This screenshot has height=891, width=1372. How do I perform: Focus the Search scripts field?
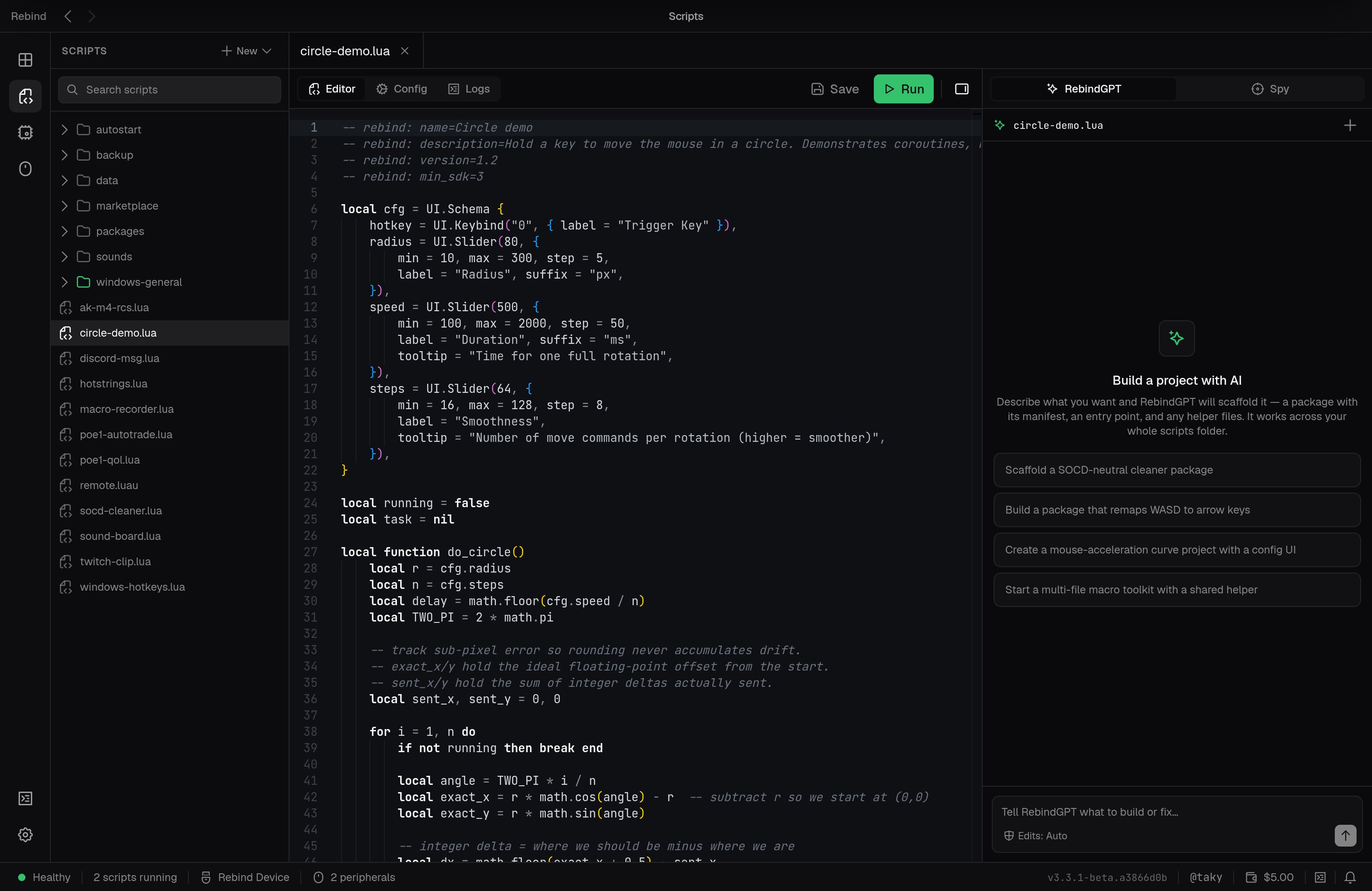point(170,89)
